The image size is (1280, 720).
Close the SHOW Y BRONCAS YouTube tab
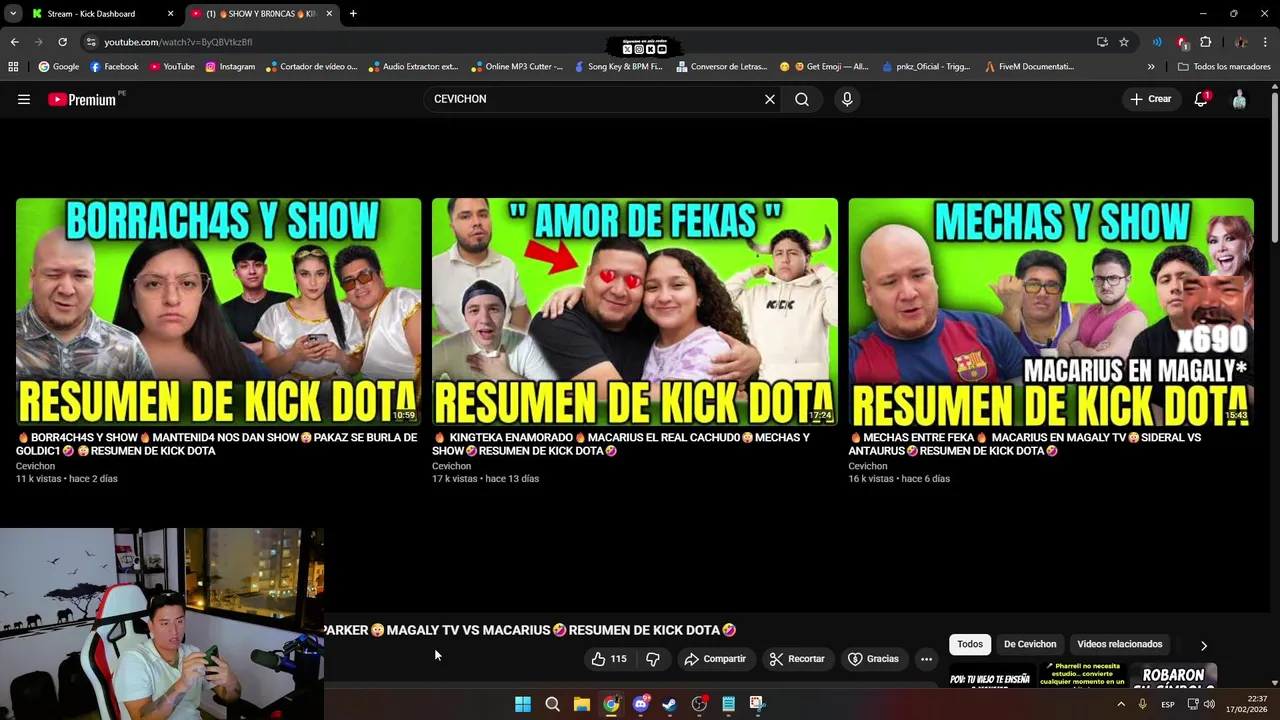[329, 14]
